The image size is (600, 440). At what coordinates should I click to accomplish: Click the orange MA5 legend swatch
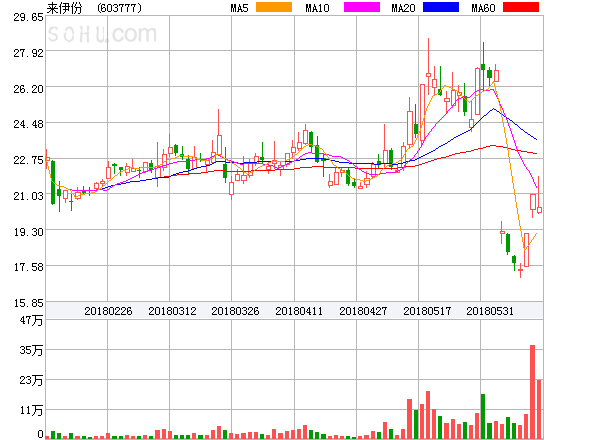[x=274, y=7]
